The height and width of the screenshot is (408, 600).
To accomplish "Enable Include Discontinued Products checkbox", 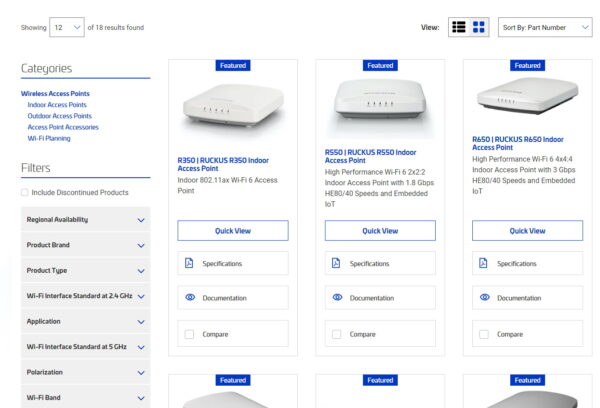I will [x=25, y=192].
